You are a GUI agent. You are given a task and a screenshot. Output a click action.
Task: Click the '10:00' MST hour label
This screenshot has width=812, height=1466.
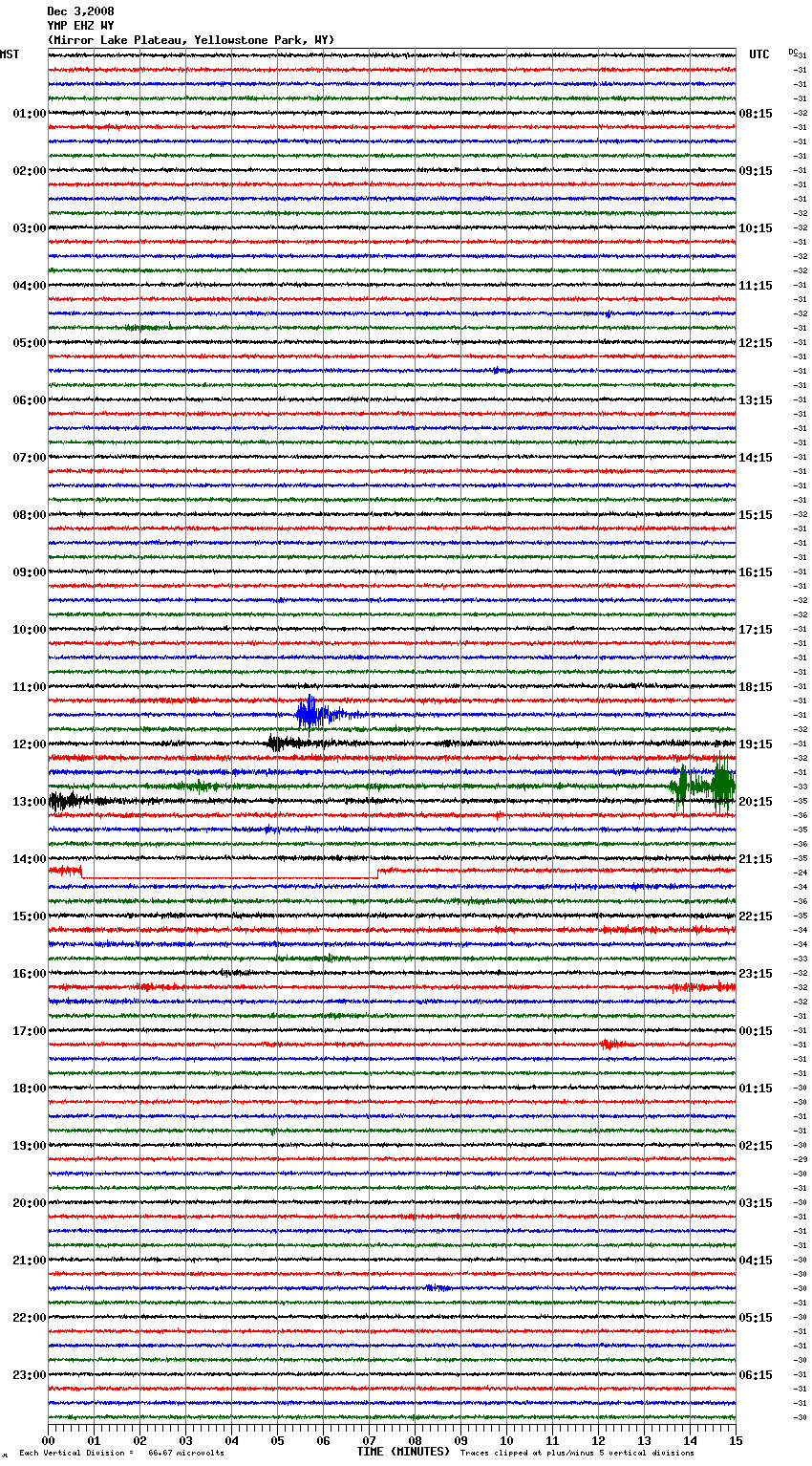[x=29, y=630]
